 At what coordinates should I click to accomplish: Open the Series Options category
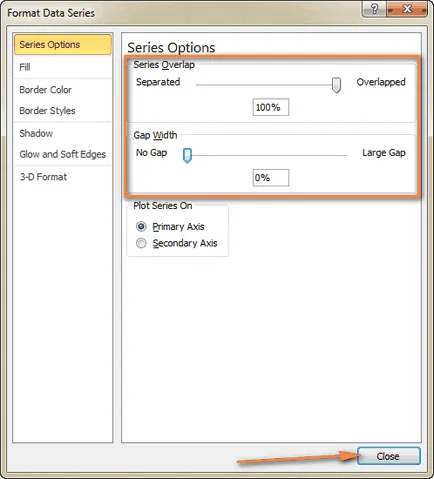tap(63, 44)
